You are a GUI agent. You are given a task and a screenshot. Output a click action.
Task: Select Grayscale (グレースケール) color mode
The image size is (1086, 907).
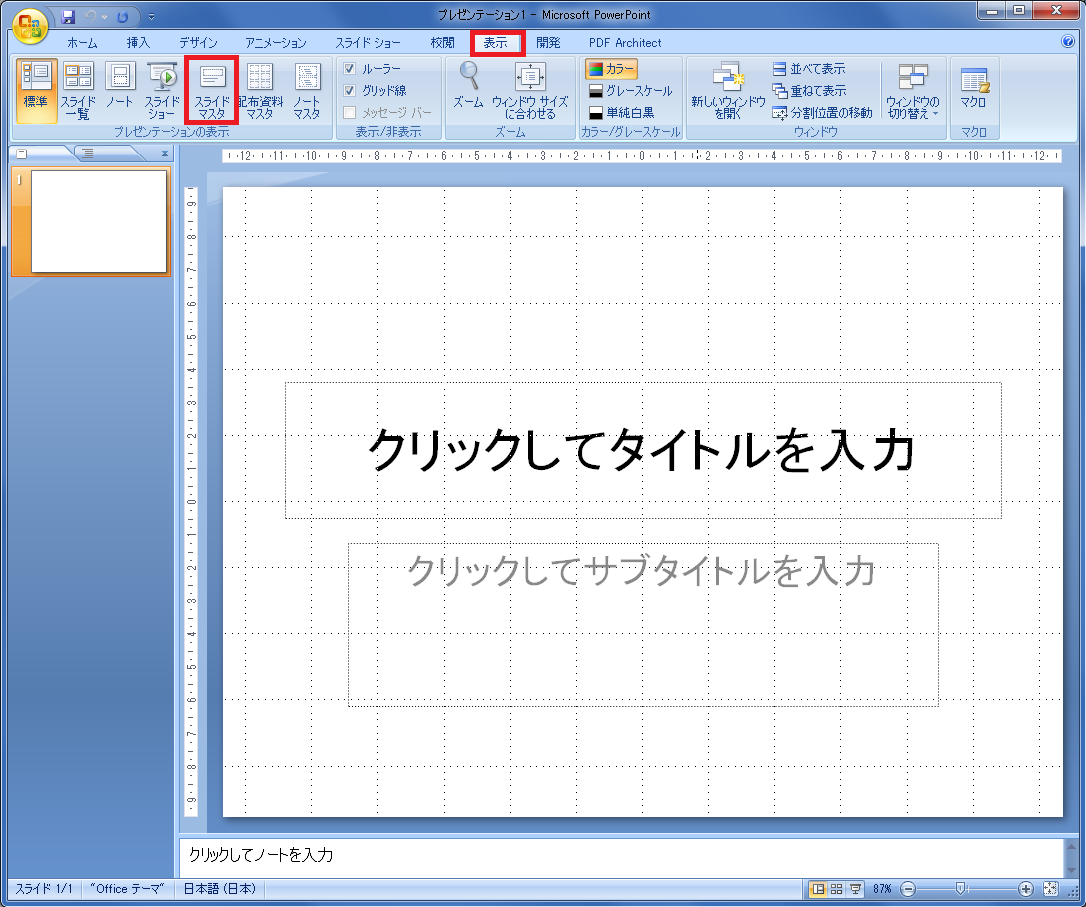[x=630, y=91]
